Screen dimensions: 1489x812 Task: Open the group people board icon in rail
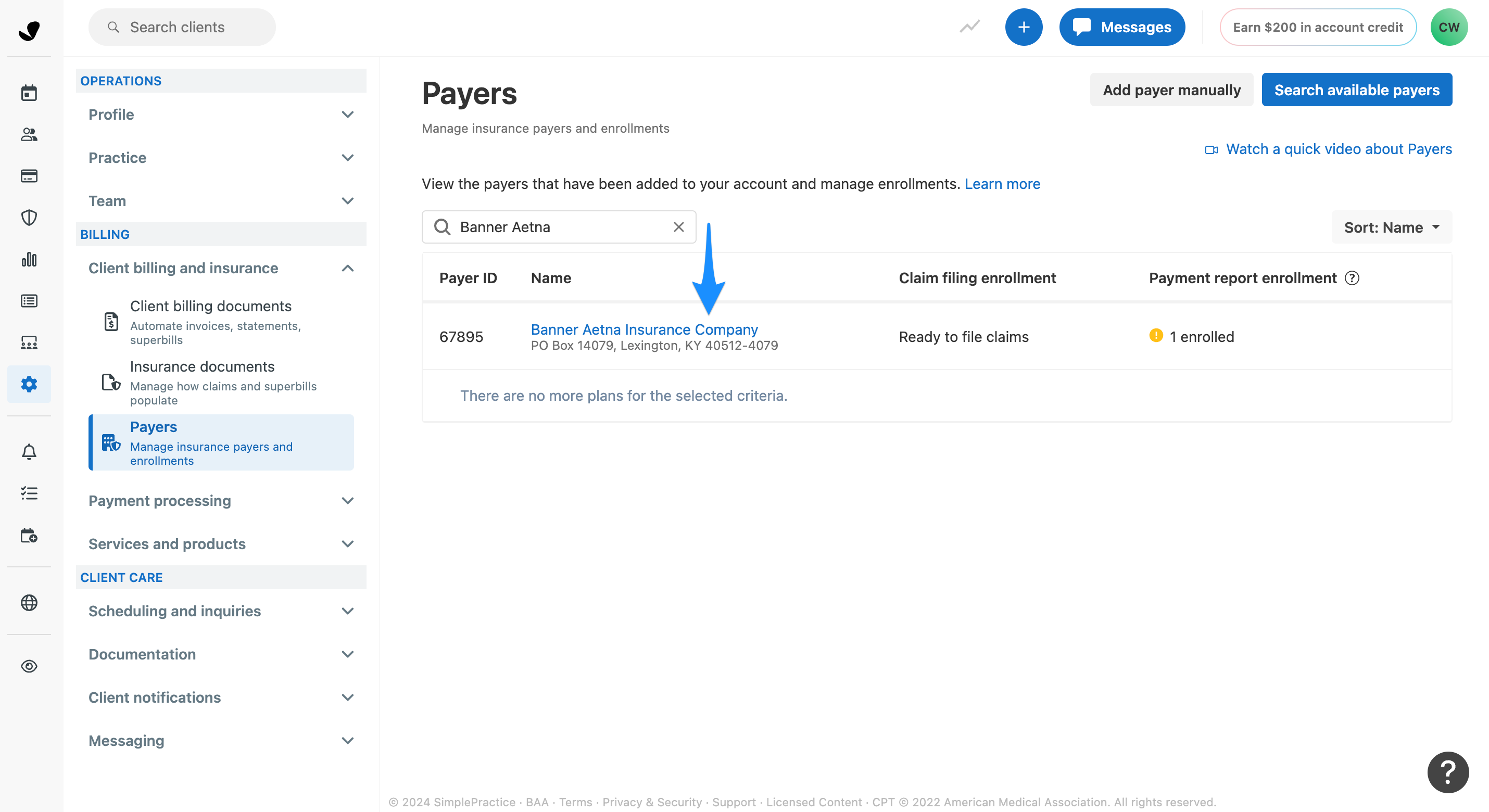tap(29, 342)
